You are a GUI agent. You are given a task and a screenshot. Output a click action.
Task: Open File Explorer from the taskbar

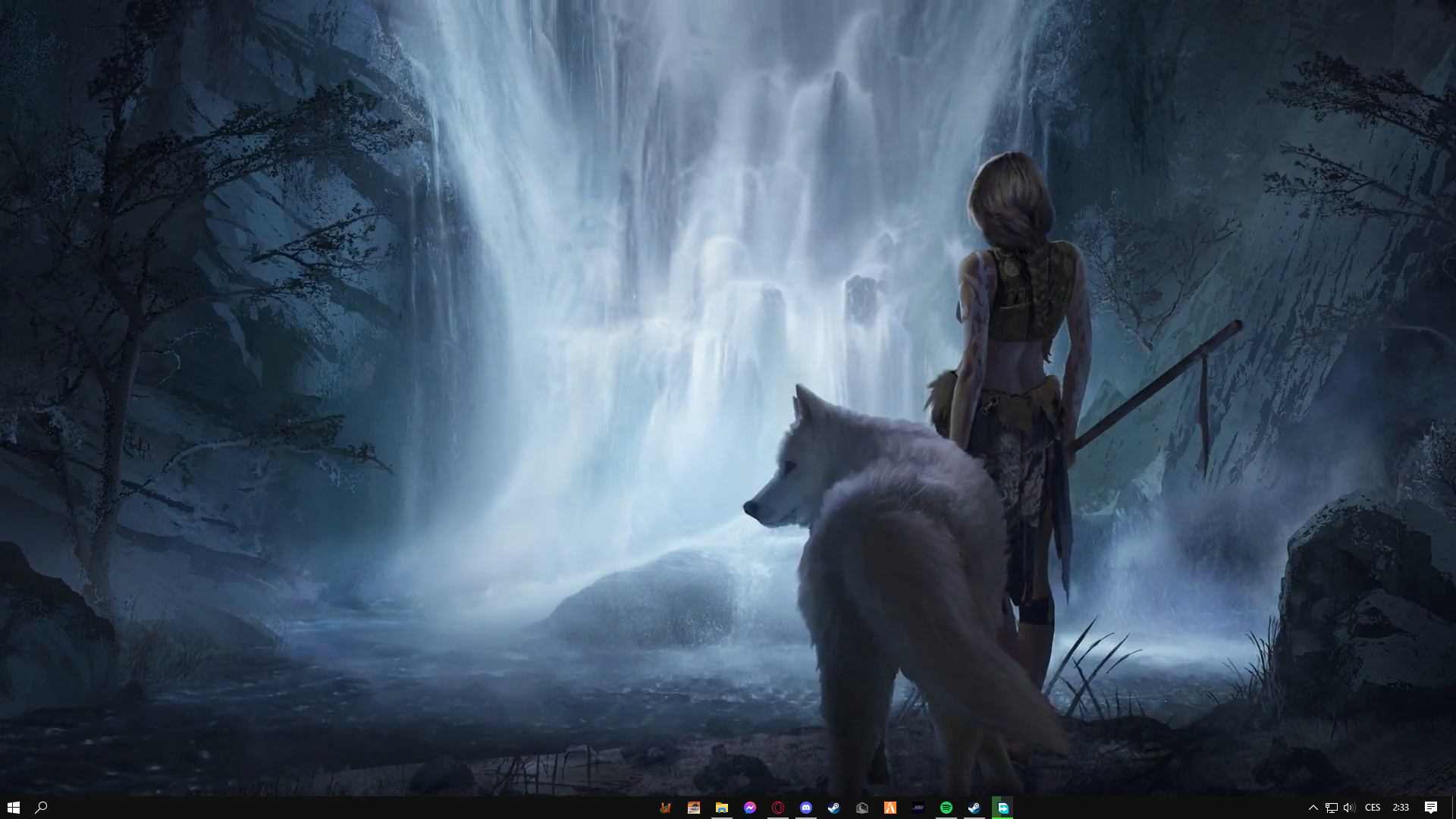pos(722,808)
